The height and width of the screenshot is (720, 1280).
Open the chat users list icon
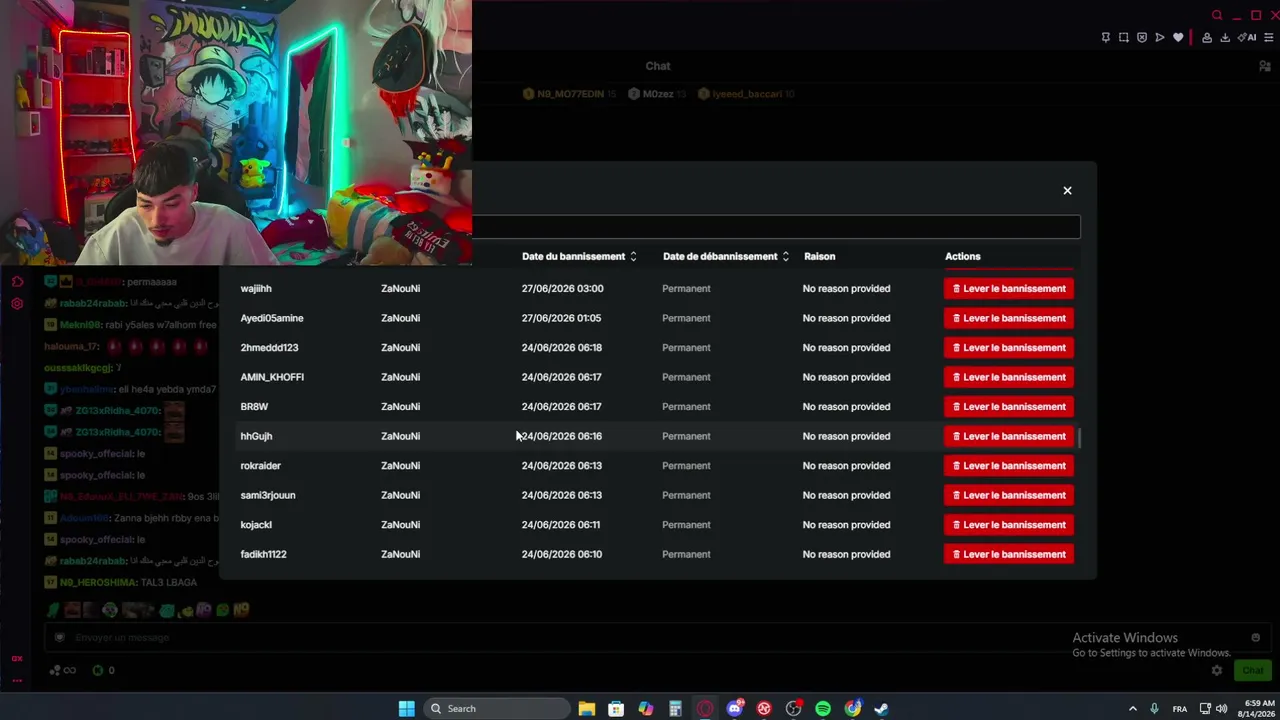point(1264,66)
